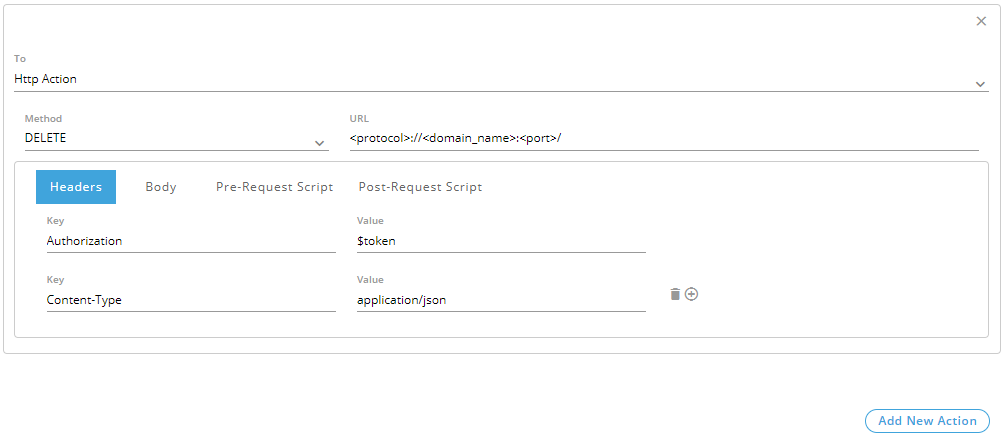
Task: Open the To action type dropdown
Action: click(x=501, y=80)
